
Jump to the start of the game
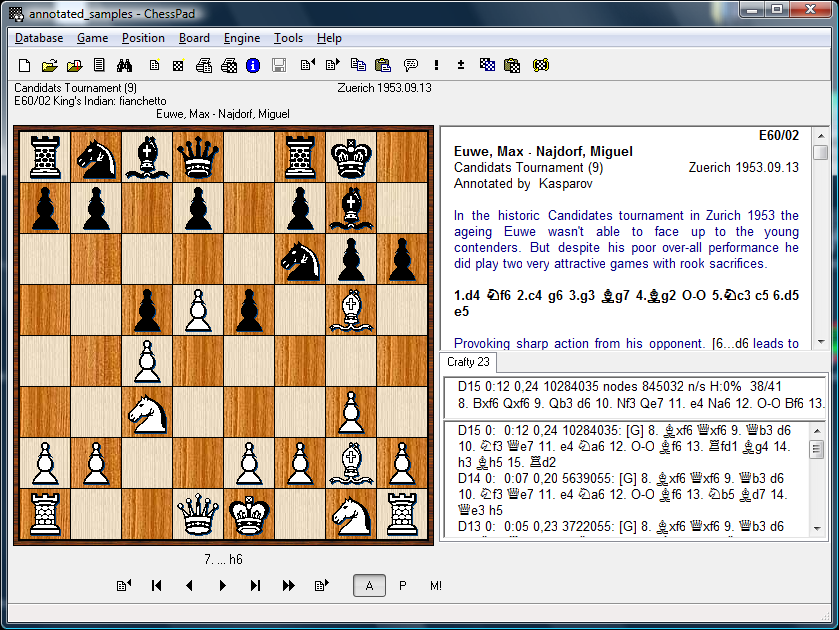(x=157, y=586)
